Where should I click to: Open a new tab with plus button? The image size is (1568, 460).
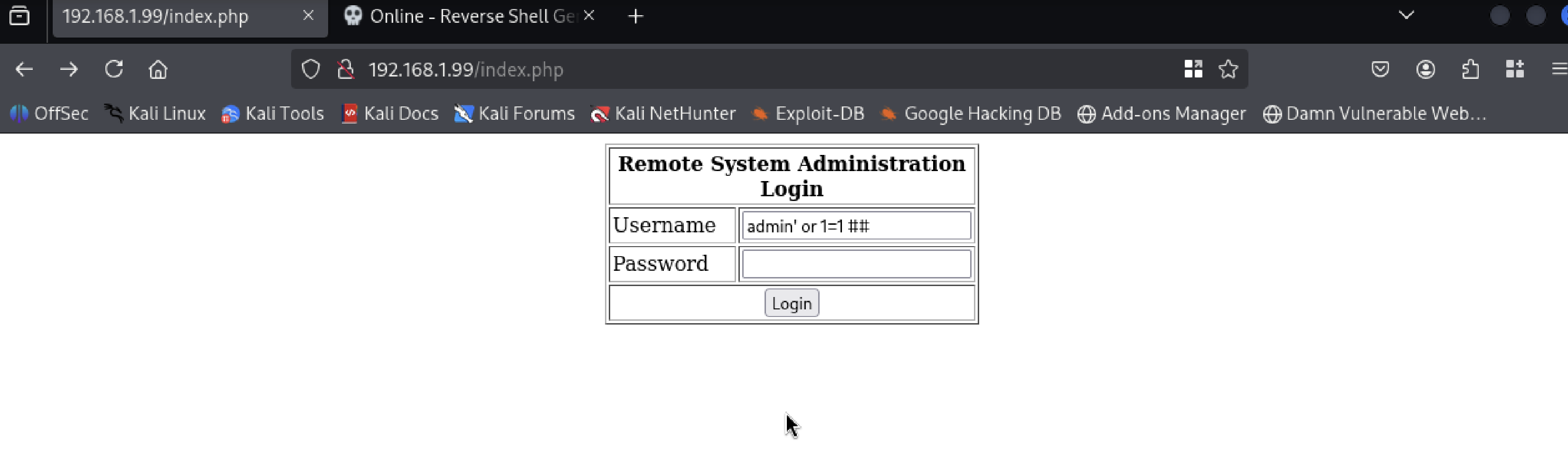(635, 17)
